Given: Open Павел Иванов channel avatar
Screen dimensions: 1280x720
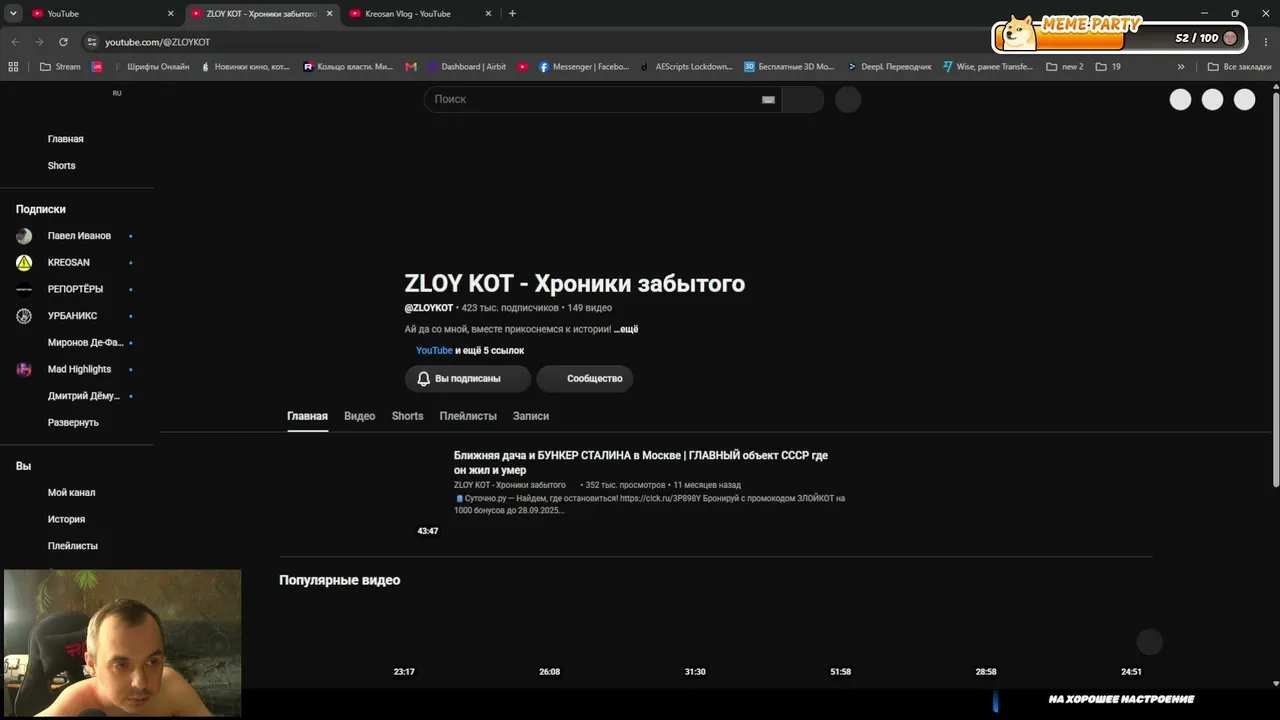Looking at the screenshot, I should 24,236.
